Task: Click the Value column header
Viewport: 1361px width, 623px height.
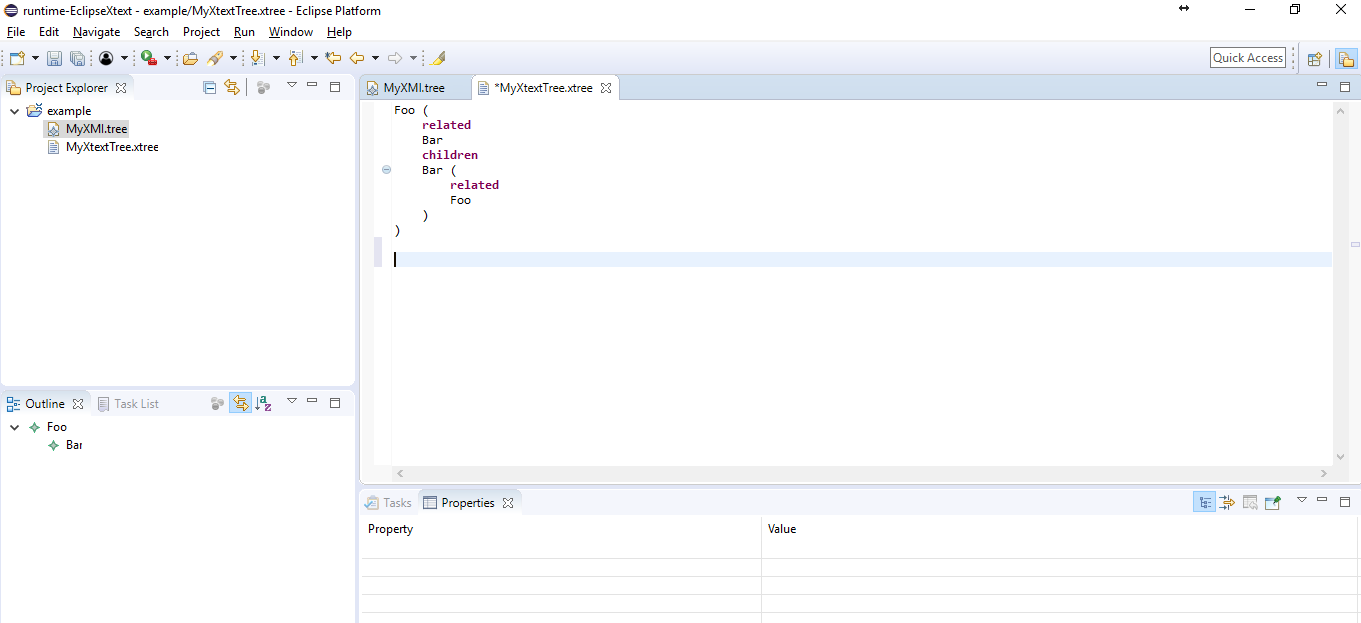Action: coord(1060,529)
